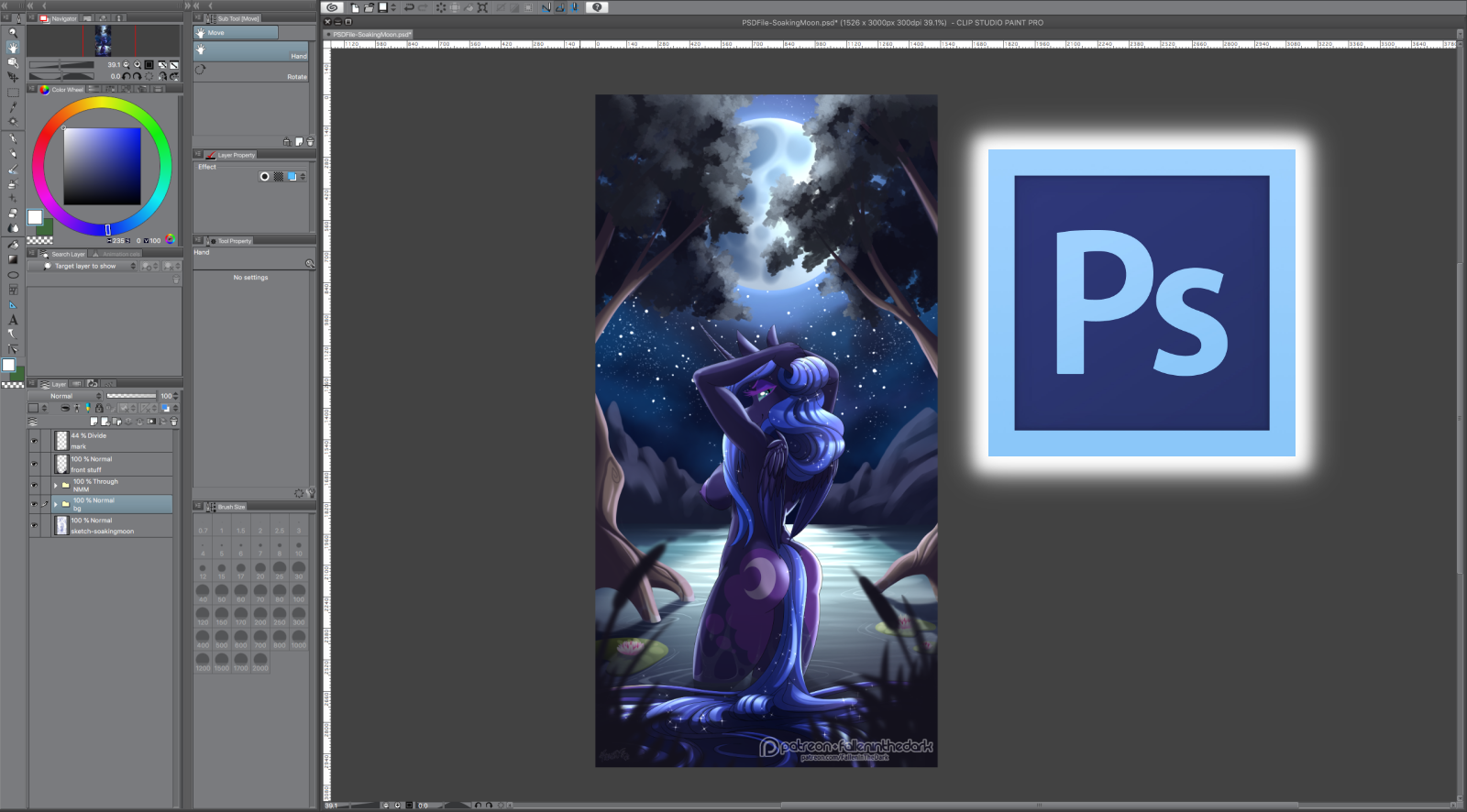Switch to the Navigator tab

pos(59,18)
